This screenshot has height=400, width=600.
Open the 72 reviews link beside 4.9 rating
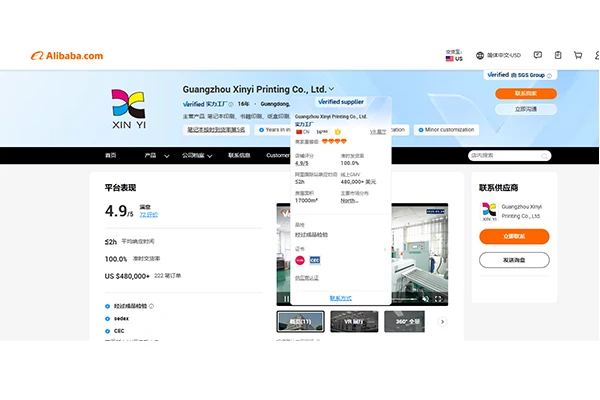tap(148, 215)
